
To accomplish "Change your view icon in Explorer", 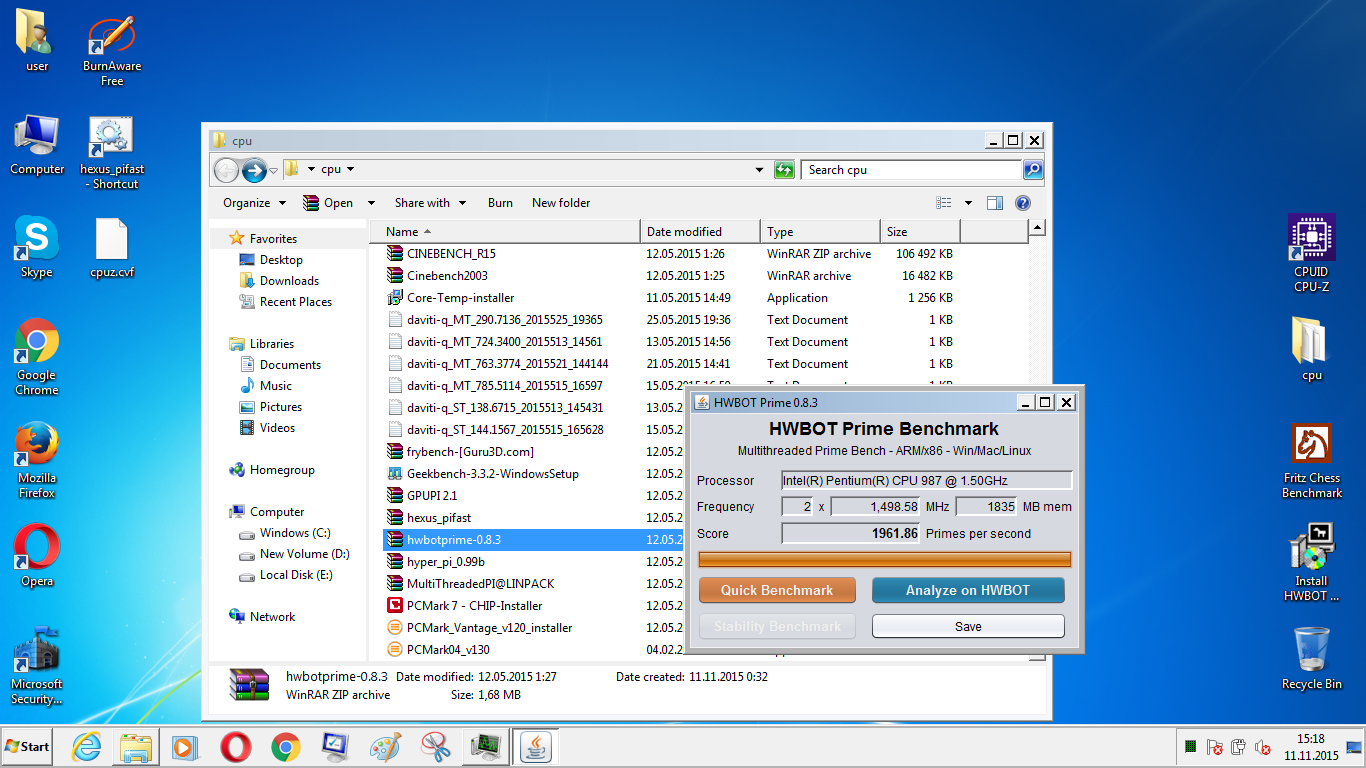I will point(944,203).
